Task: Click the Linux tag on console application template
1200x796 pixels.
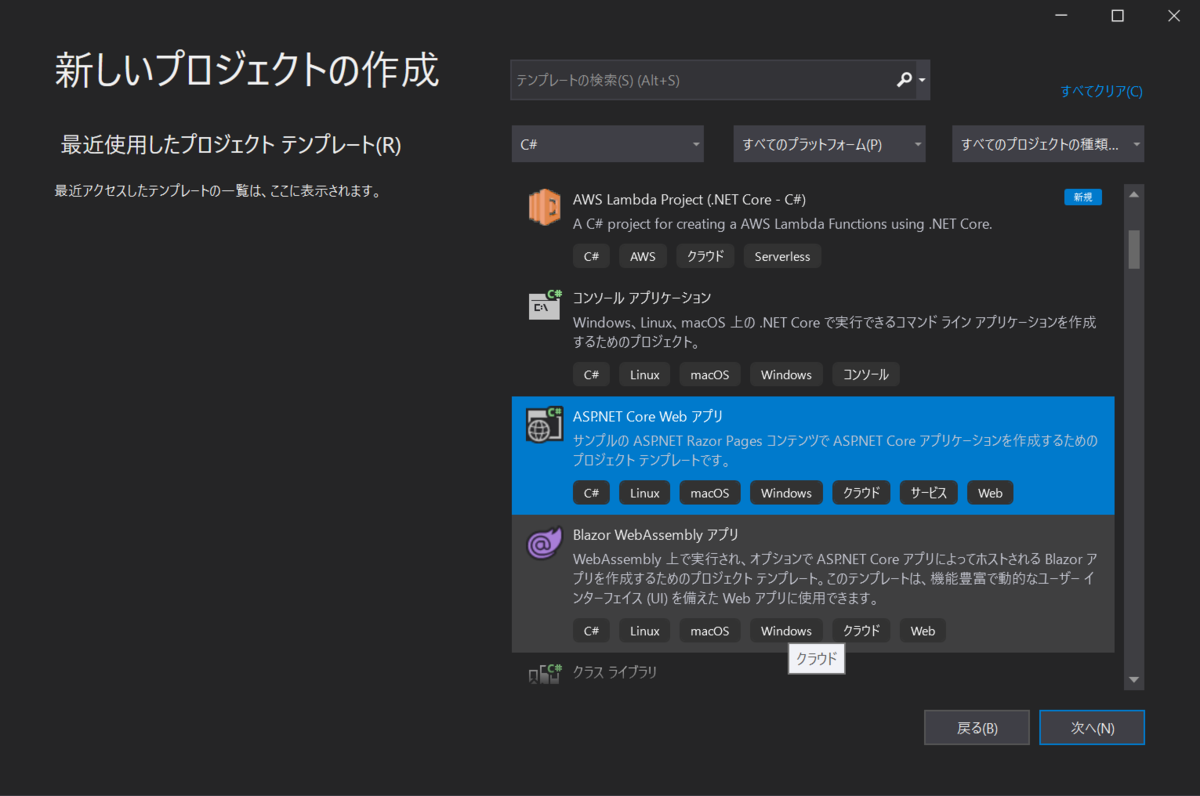Action: [645, 375]
